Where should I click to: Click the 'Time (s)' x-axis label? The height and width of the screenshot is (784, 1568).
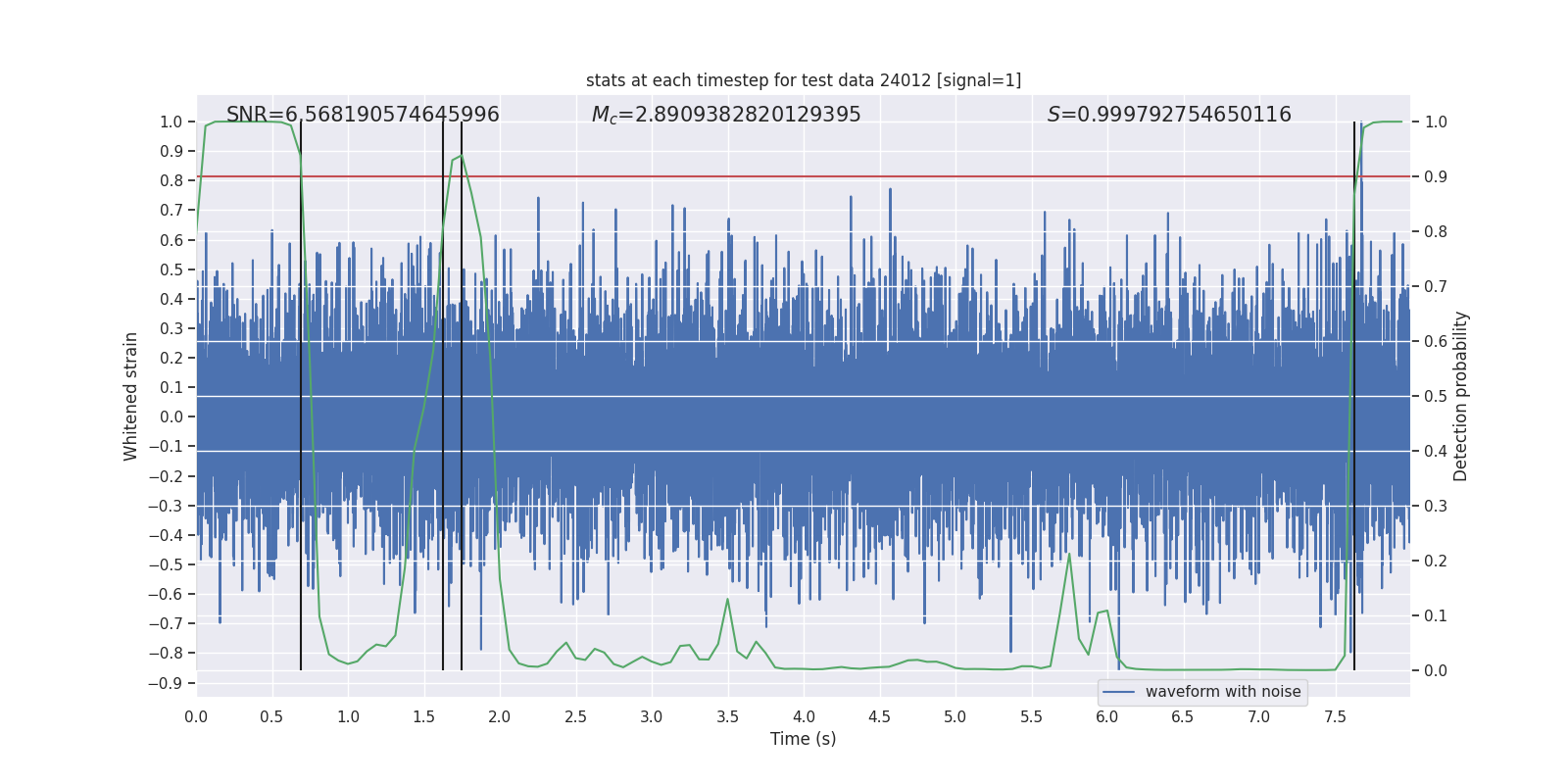(804, 739)
